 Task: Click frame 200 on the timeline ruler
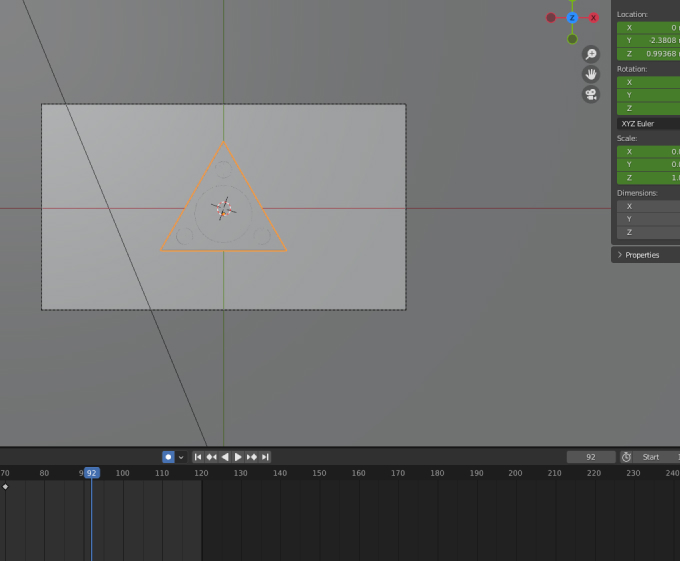point(515,473)
